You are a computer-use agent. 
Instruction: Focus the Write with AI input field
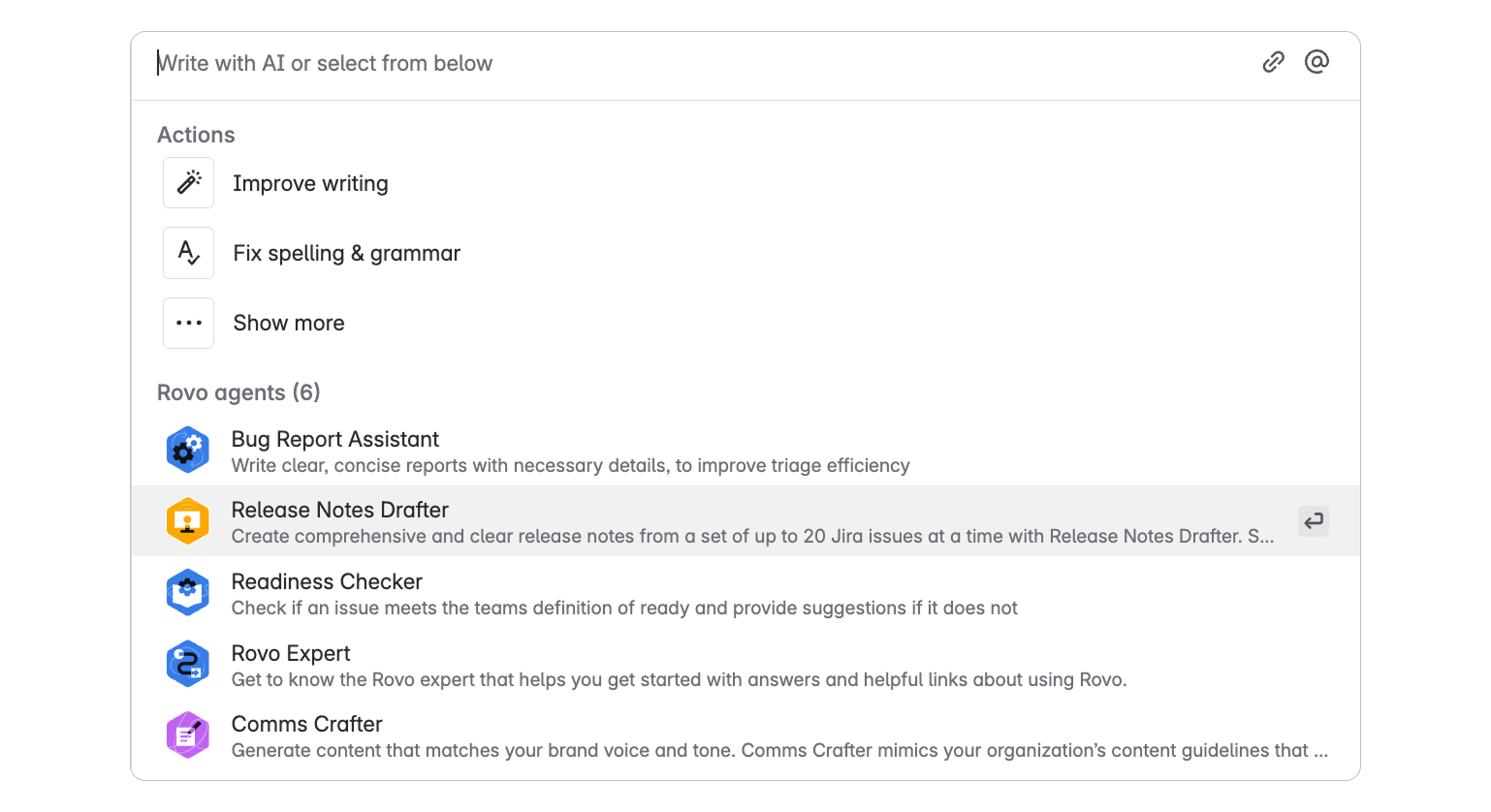click(698, 64)
